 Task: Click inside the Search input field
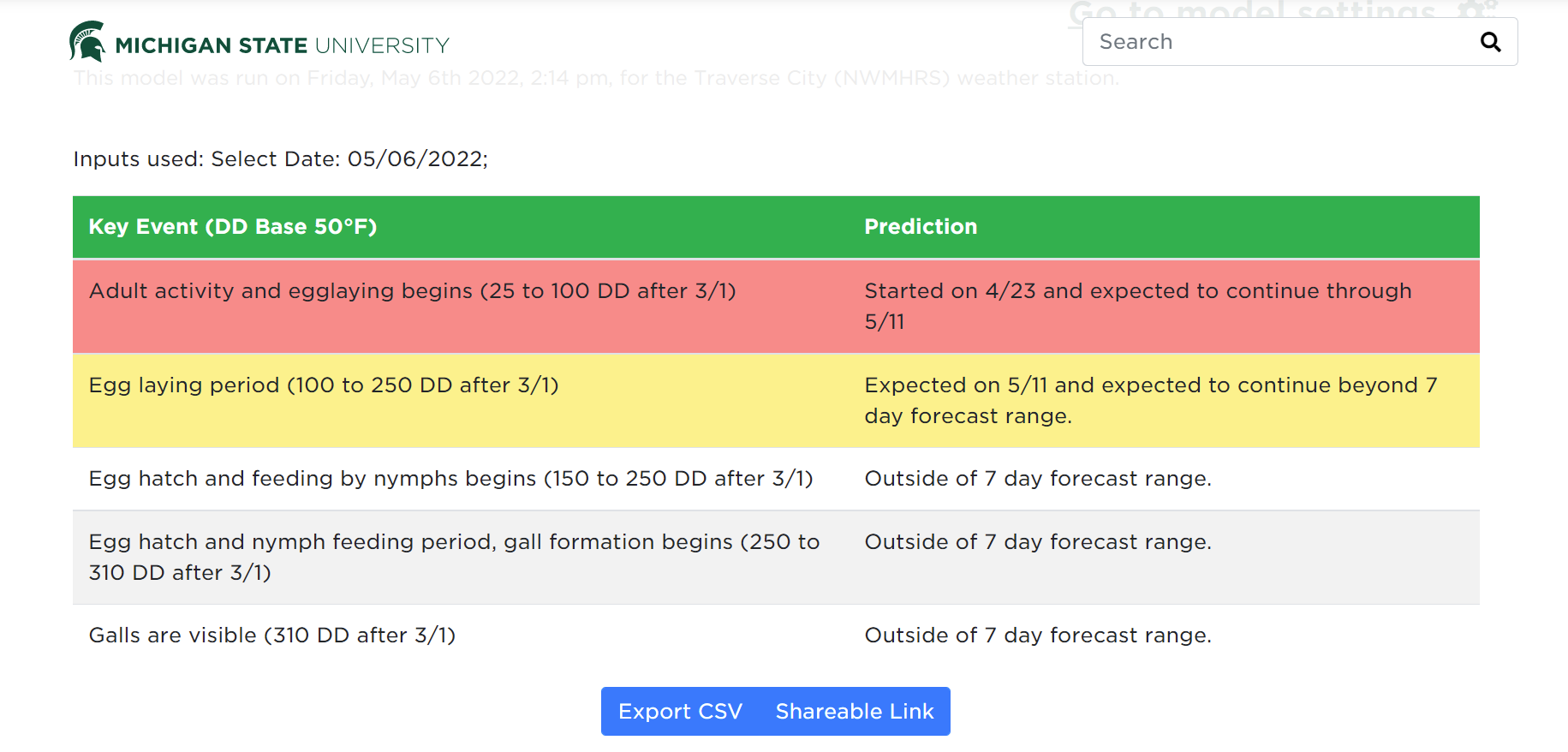pos(1242,41)
